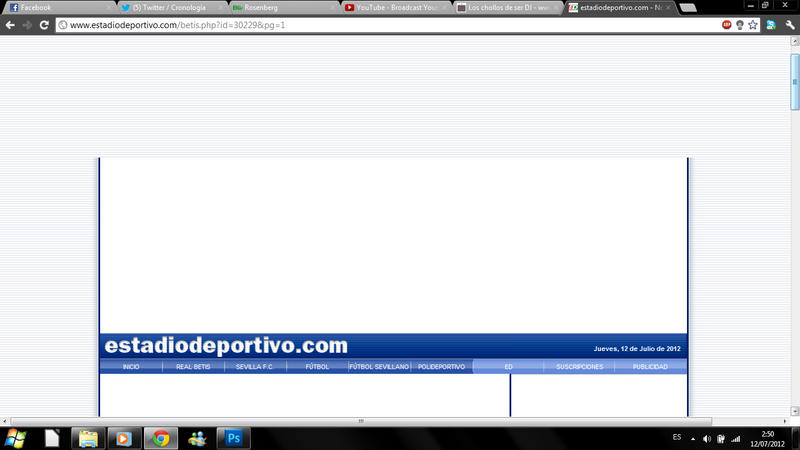Open the POLIDEPORTIVO section
This screenshot has width=800, height=450.
(441, 367)
